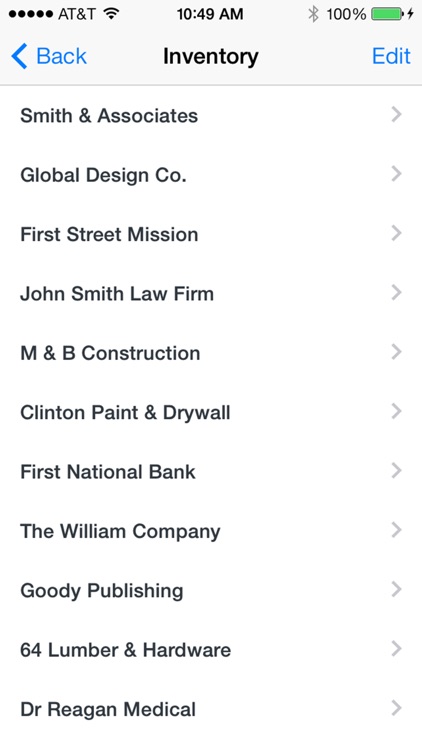Tap the Wi-Fi status icon
Screen dimensions: 422x750
pos(111,14)
